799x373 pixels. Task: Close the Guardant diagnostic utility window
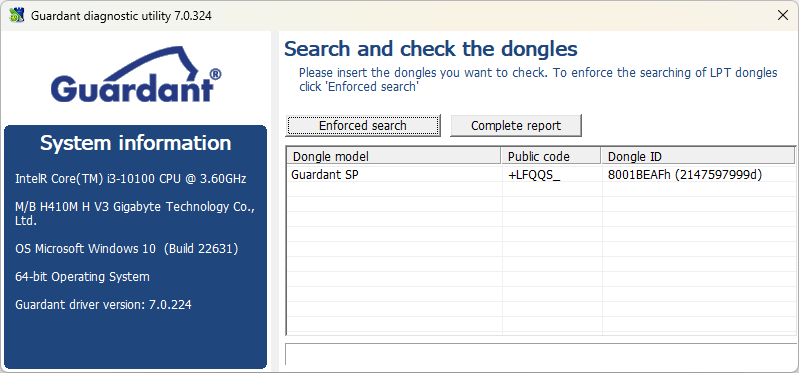[783, 16]
